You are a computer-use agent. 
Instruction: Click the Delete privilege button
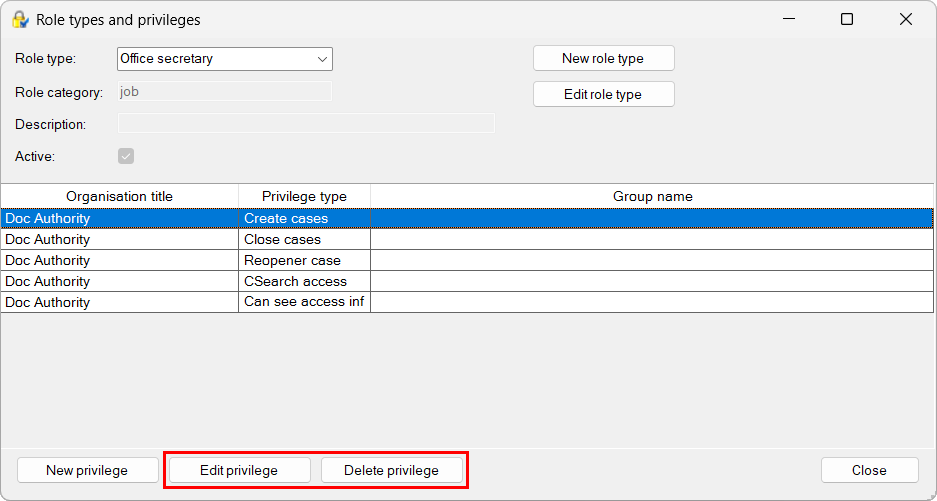(x=391, y=470)
